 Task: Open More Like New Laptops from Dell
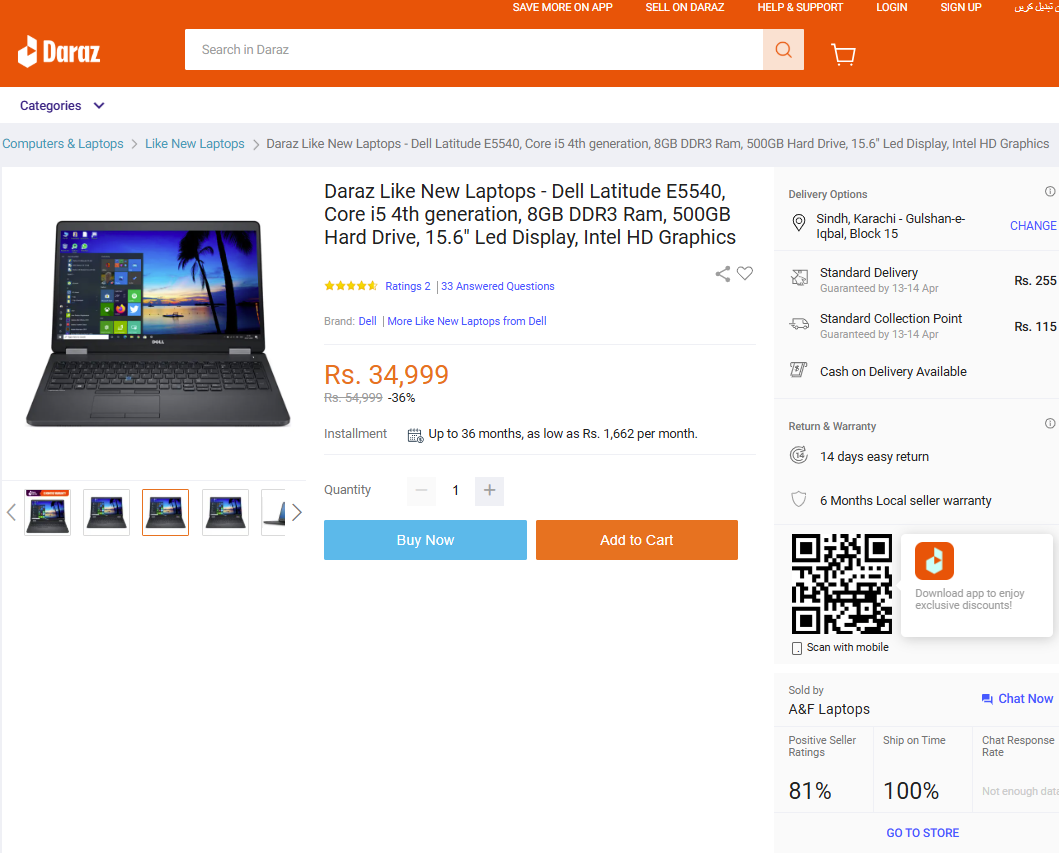pos(467,321)
